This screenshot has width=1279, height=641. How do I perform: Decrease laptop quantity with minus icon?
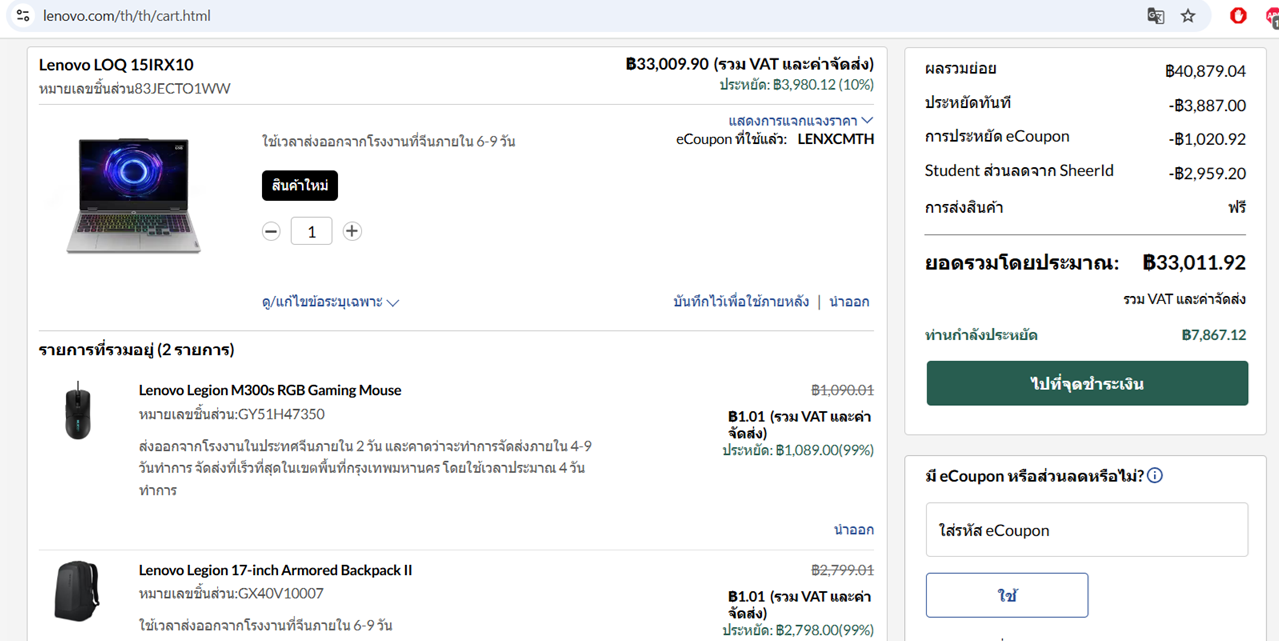(x=271, y=231)
